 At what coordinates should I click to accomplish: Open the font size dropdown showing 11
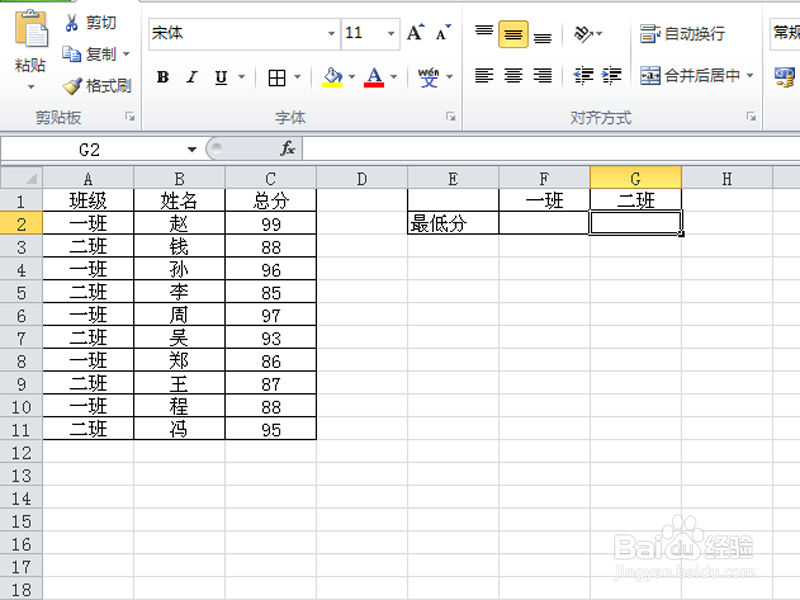point(391,34)
